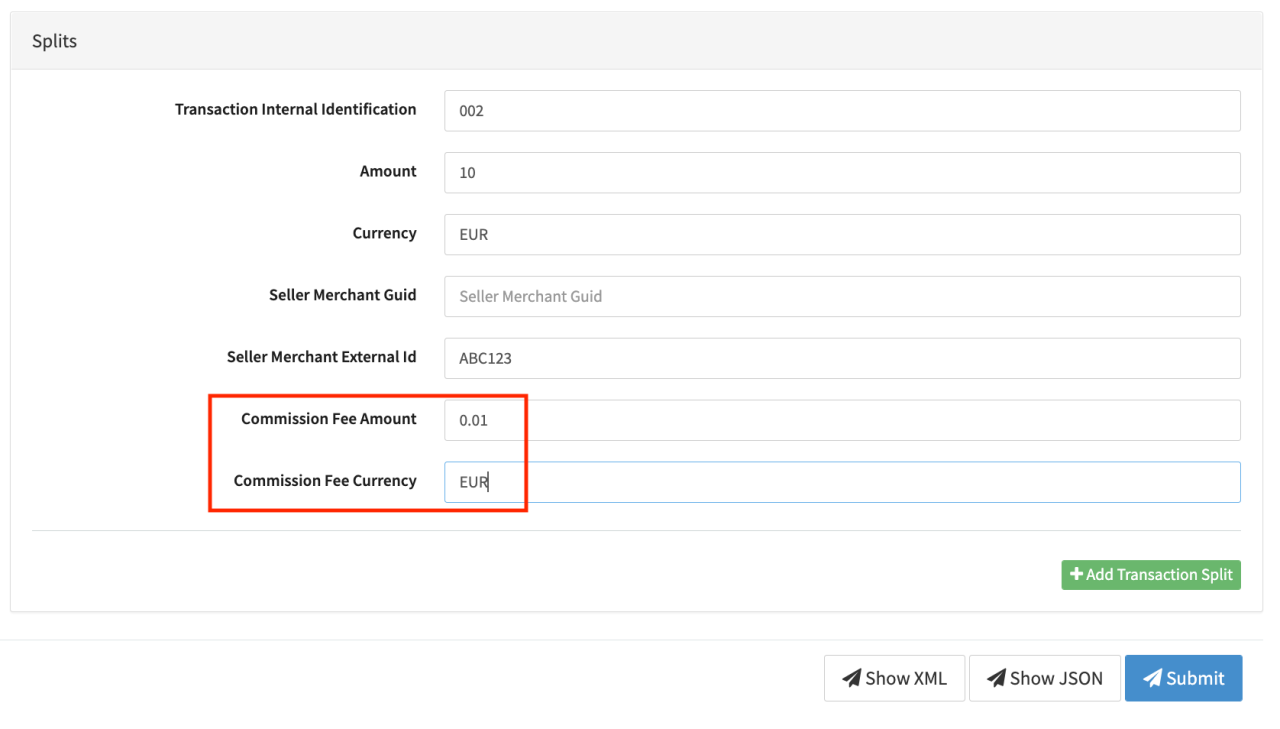
Task: Click the Commission Fee Amount label
Action: tap(328, 419)
